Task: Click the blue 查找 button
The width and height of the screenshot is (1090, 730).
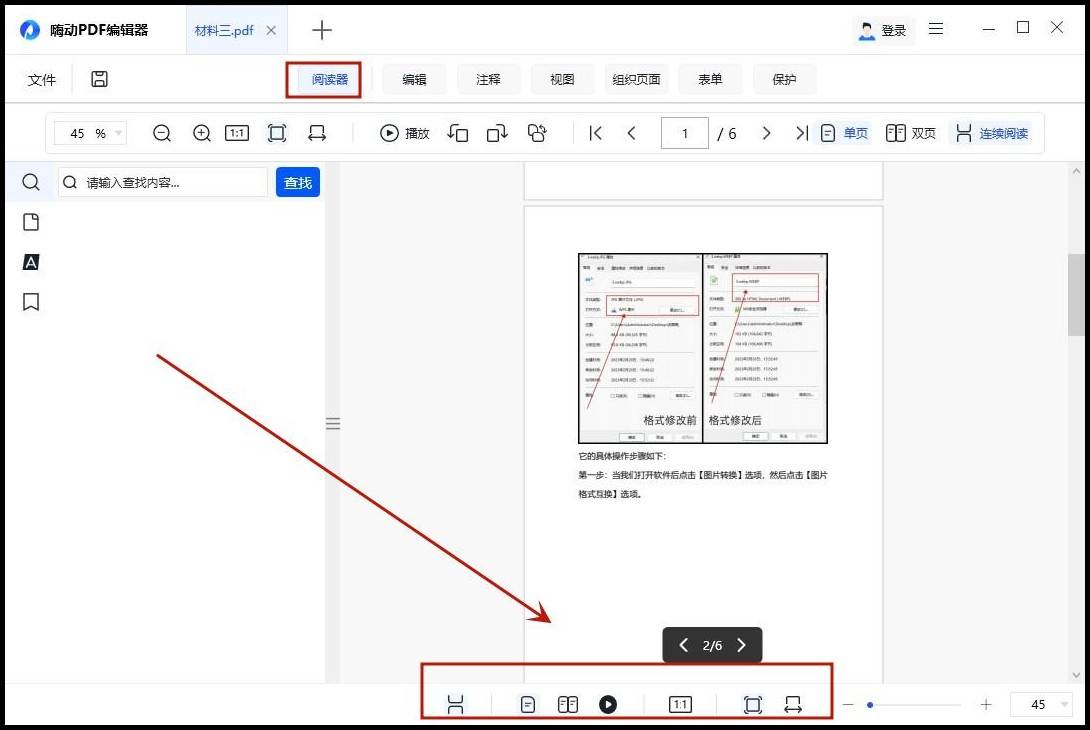Action: tap(298, 182)
